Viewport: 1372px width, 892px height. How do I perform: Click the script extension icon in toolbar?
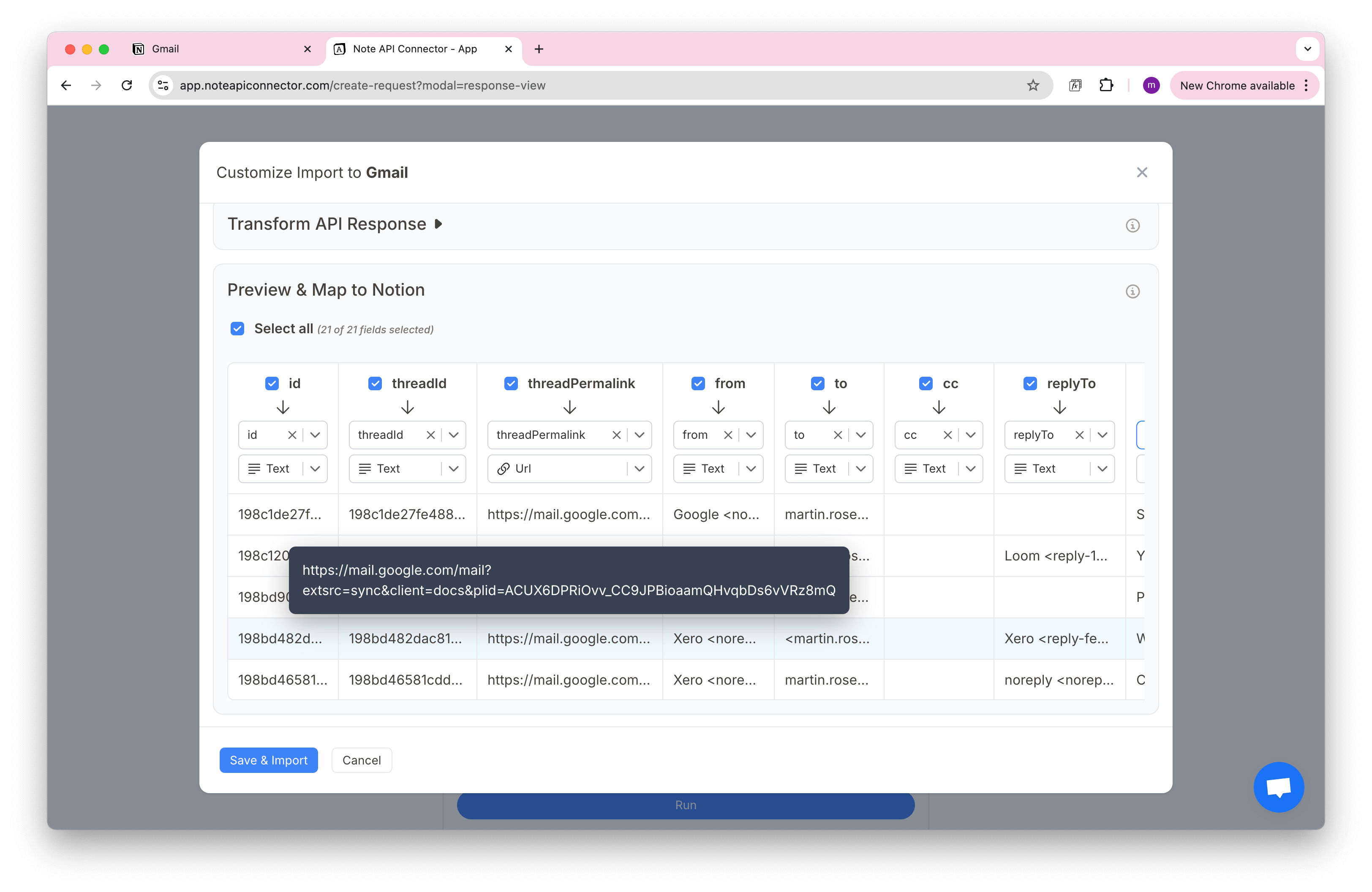[x=1075, y=85]
